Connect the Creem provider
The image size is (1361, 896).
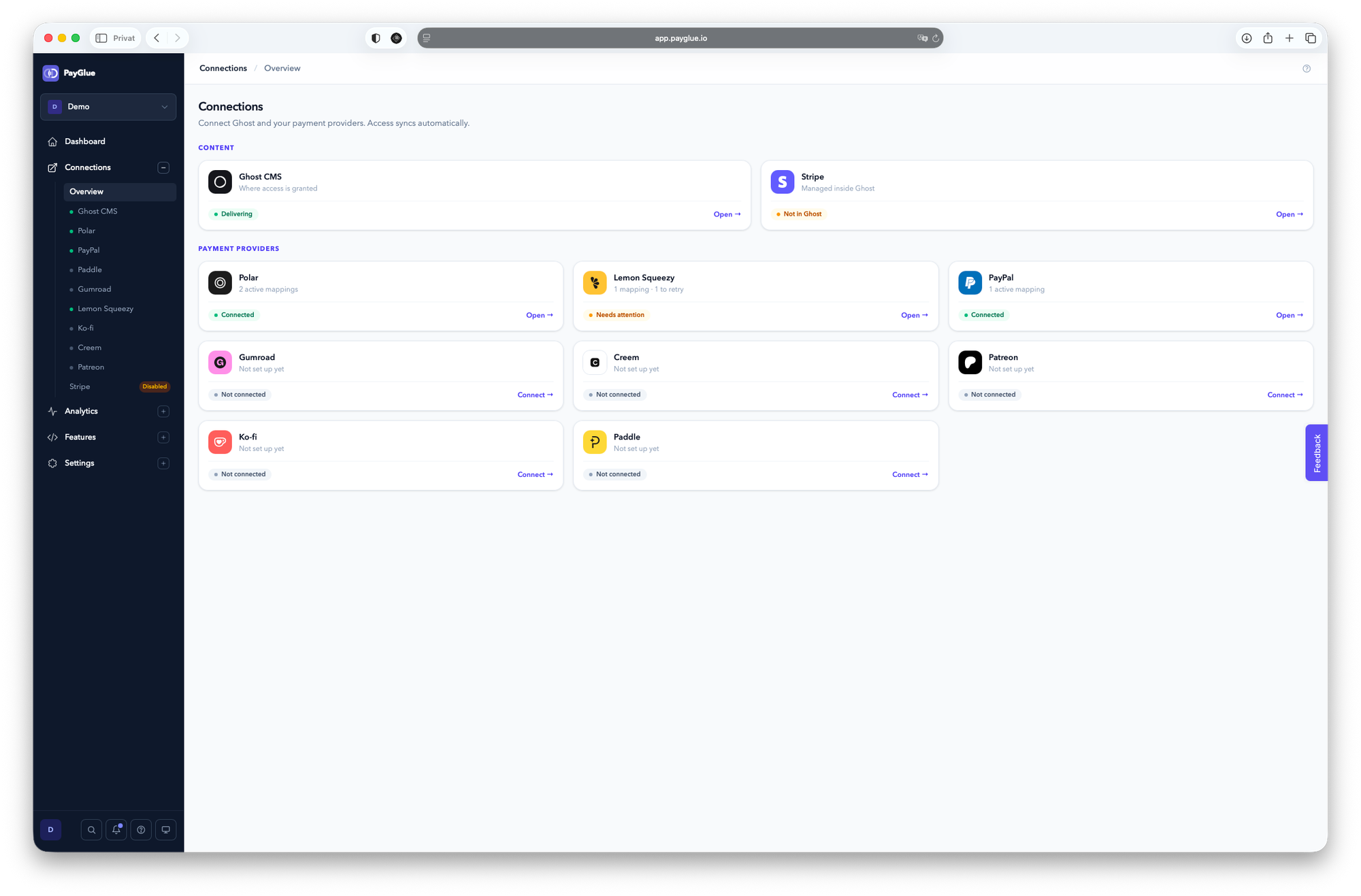coord(910,395)
